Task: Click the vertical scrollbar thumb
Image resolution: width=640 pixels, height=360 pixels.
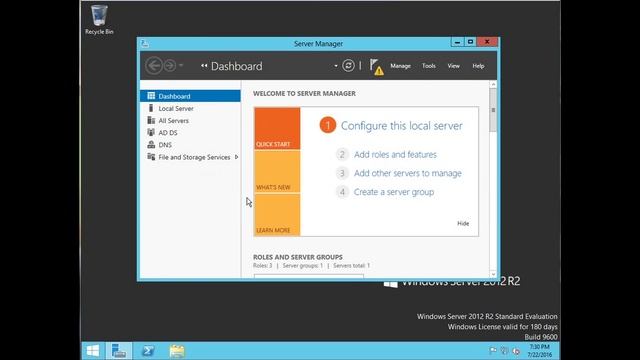Action: coord(493,110)
